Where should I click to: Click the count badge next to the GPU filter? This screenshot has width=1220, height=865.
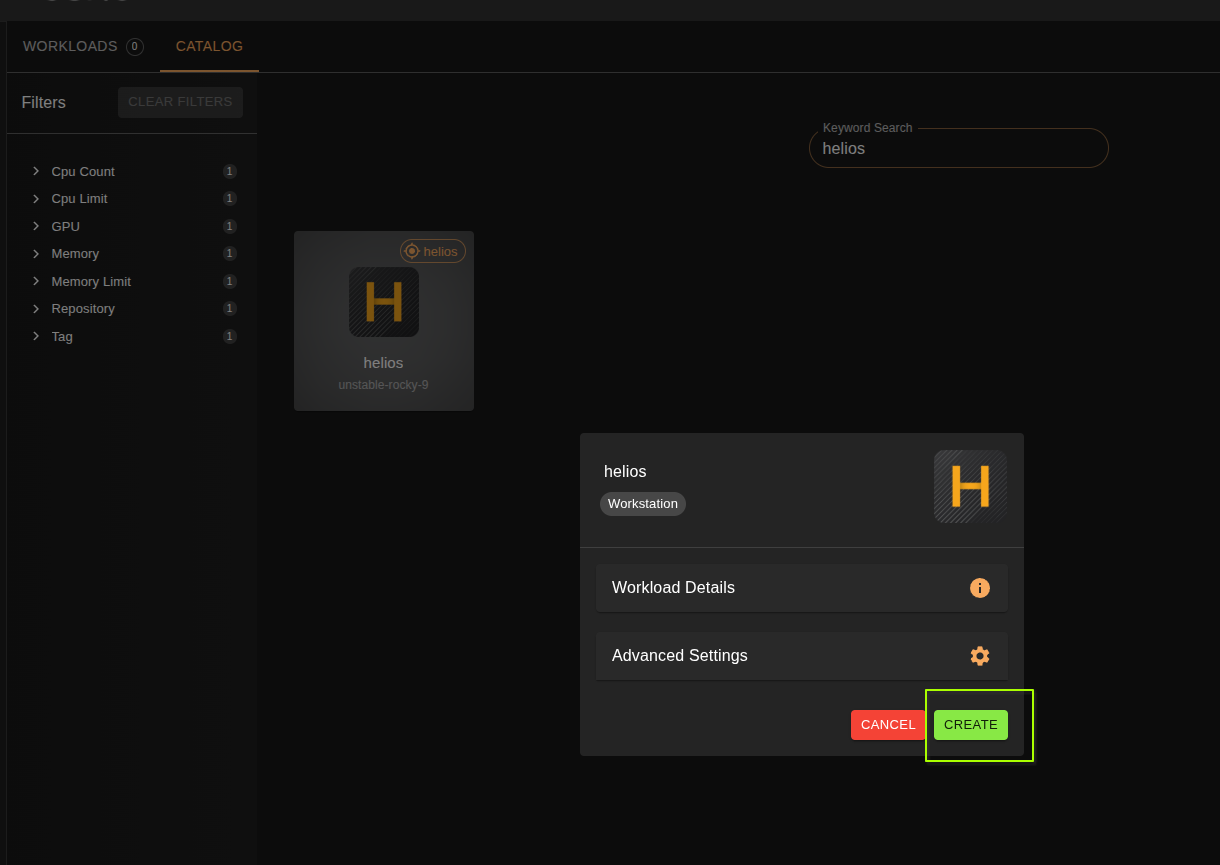click(x=230, y=226)
